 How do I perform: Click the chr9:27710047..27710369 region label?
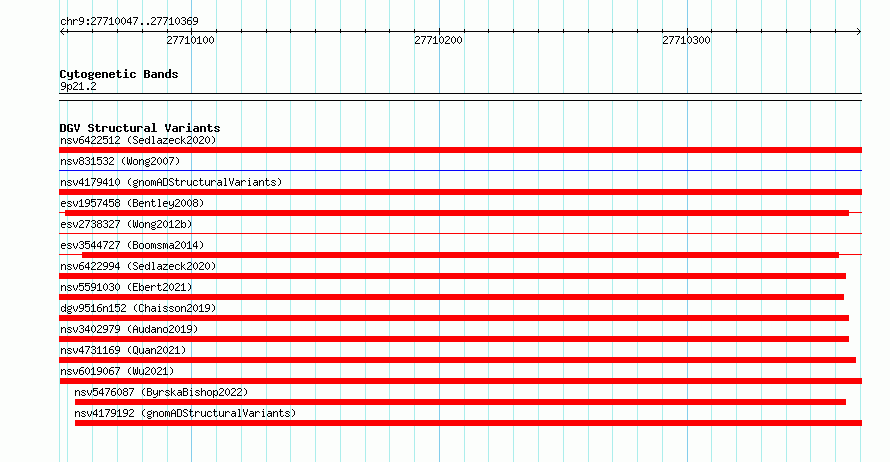129,21
